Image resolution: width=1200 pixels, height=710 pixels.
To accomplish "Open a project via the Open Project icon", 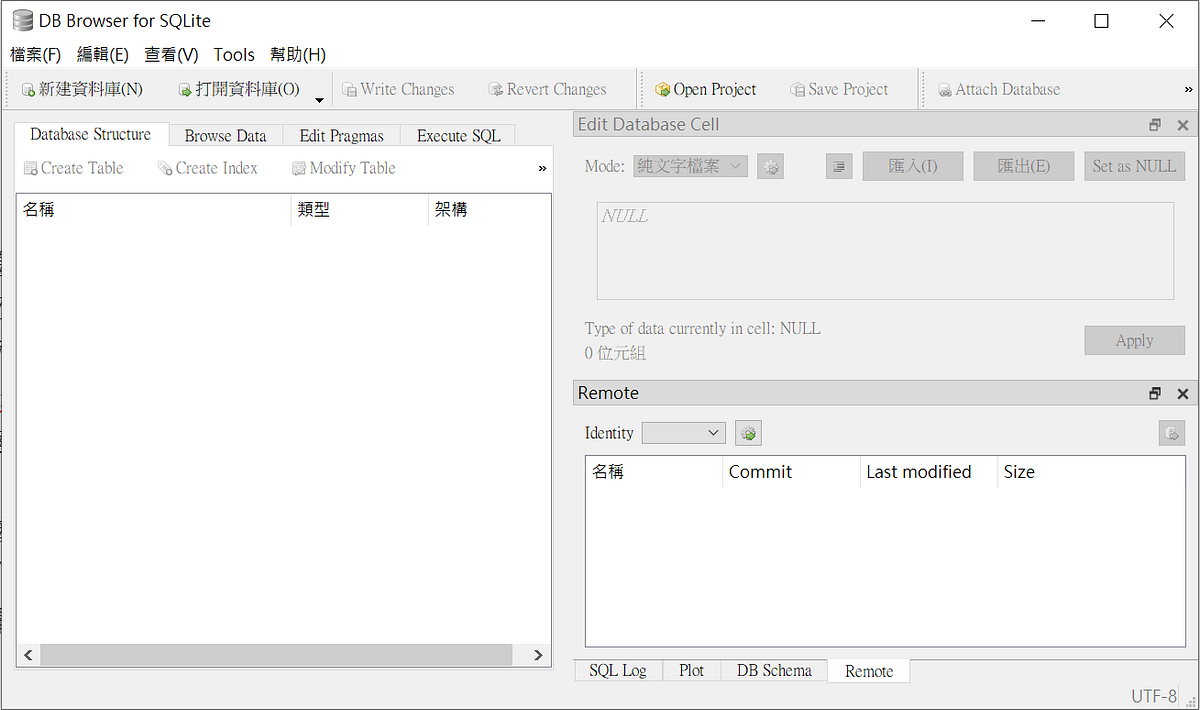I will point(661,89).
